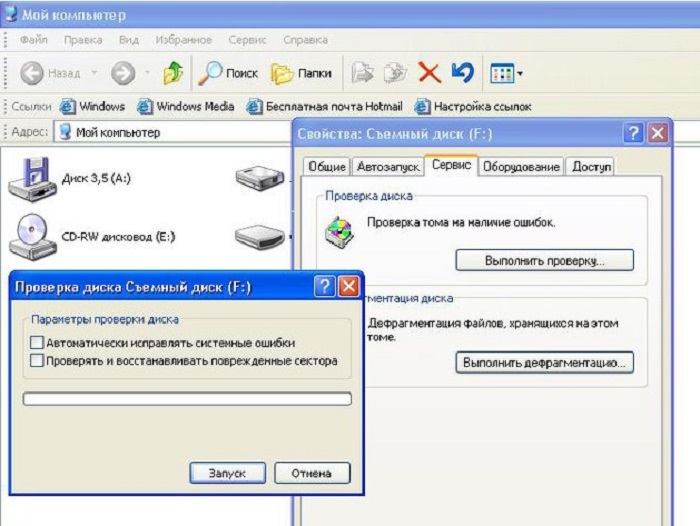Image resolution: width=700 pixels, height=526 pixels.
Task: Open the Назад history dropdown arrow
Action: click(94, 72)
